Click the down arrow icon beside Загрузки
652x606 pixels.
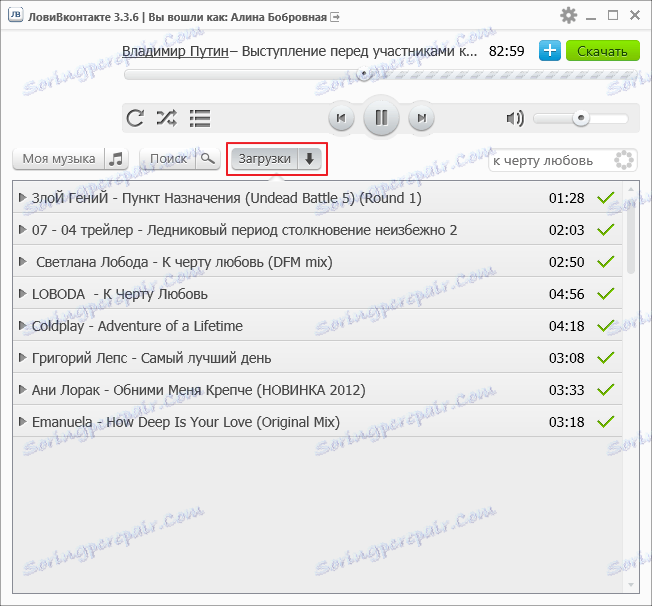[x=309, y=158]
